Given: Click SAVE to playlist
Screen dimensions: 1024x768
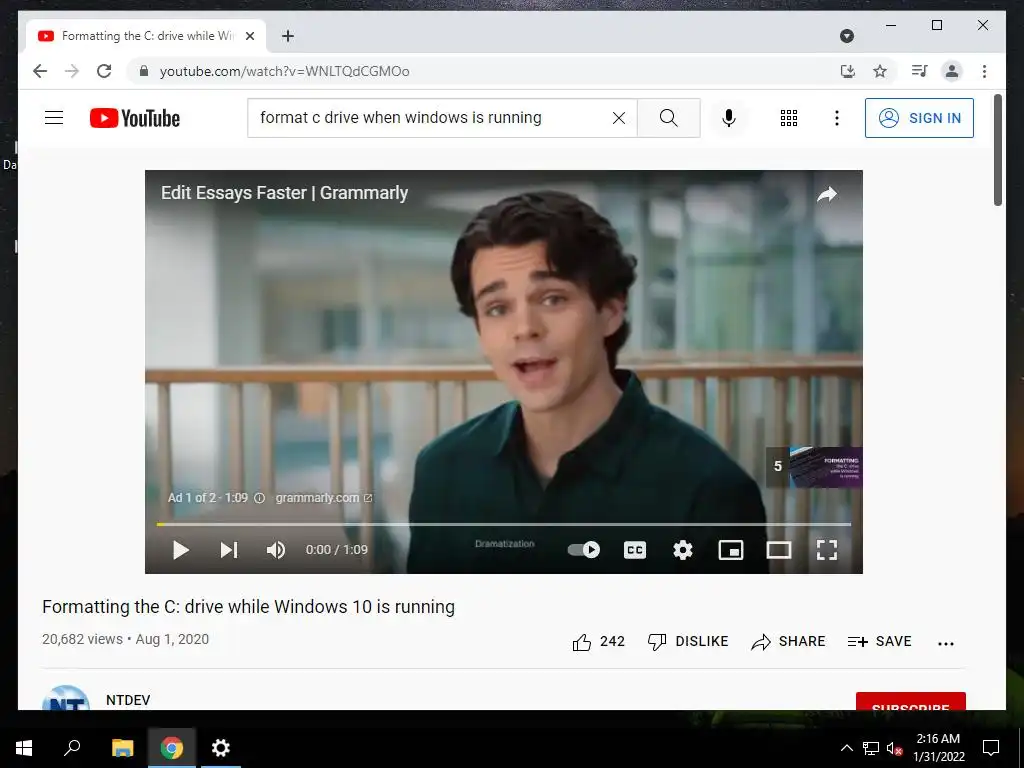Looking at the screenshot, I should (x=879, y=642).
